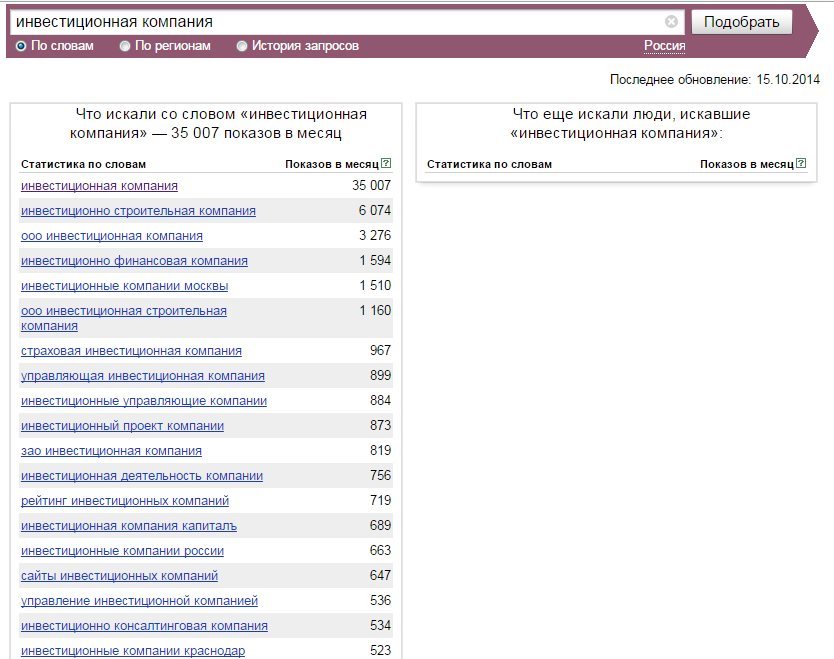This screenshot has height=659, width=834.
Task: Open 'инвестиционные компании краснодар' link
Action: tap(133, 650)
